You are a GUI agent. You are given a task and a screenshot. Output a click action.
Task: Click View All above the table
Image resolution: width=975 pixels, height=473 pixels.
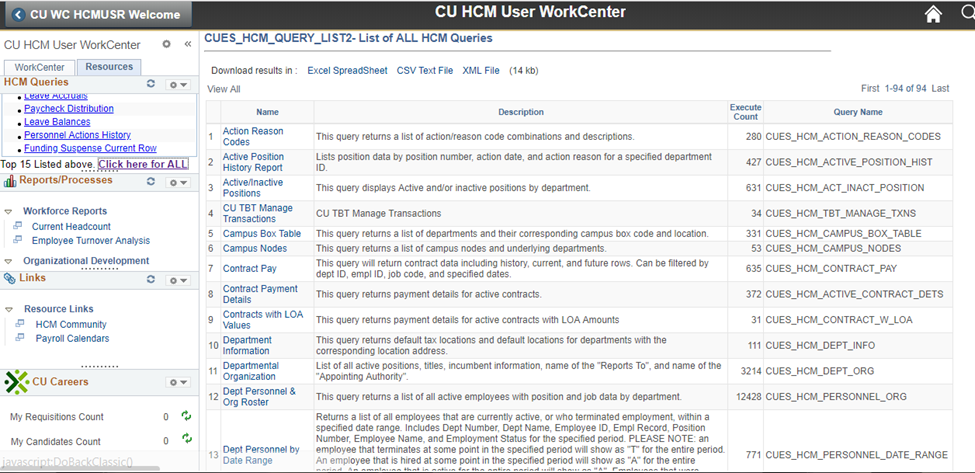[224, 89]
